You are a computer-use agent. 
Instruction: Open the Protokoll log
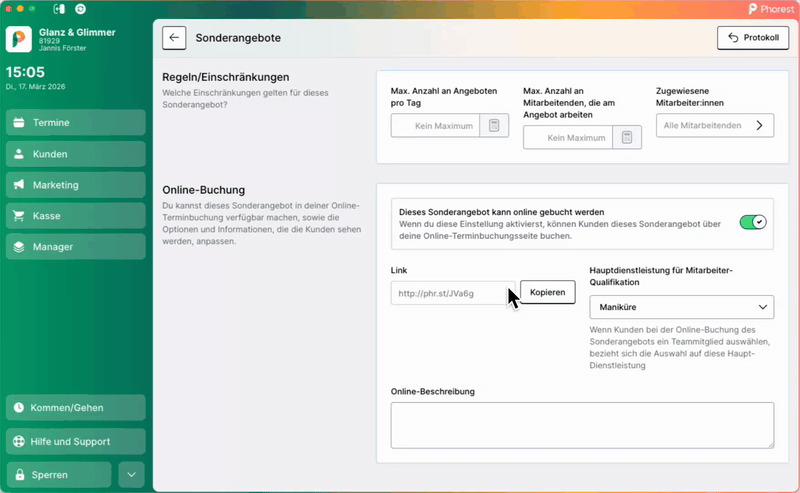coord(753,38)
